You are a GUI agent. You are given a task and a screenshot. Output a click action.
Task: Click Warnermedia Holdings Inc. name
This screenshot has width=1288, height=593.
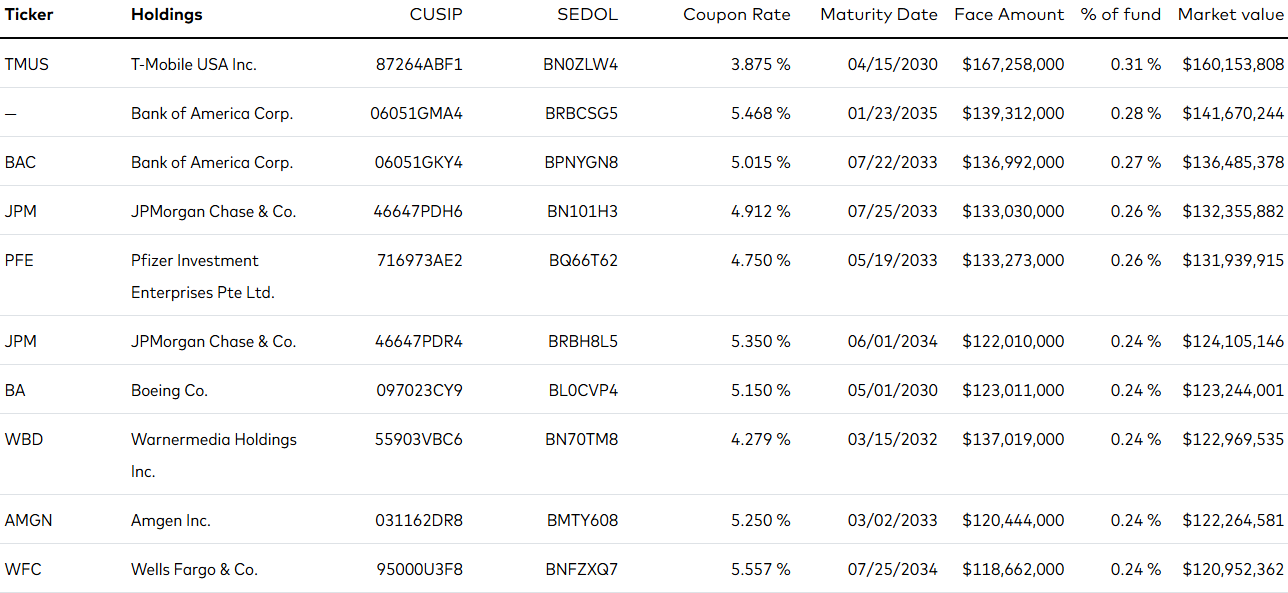(x=214, y=455)
